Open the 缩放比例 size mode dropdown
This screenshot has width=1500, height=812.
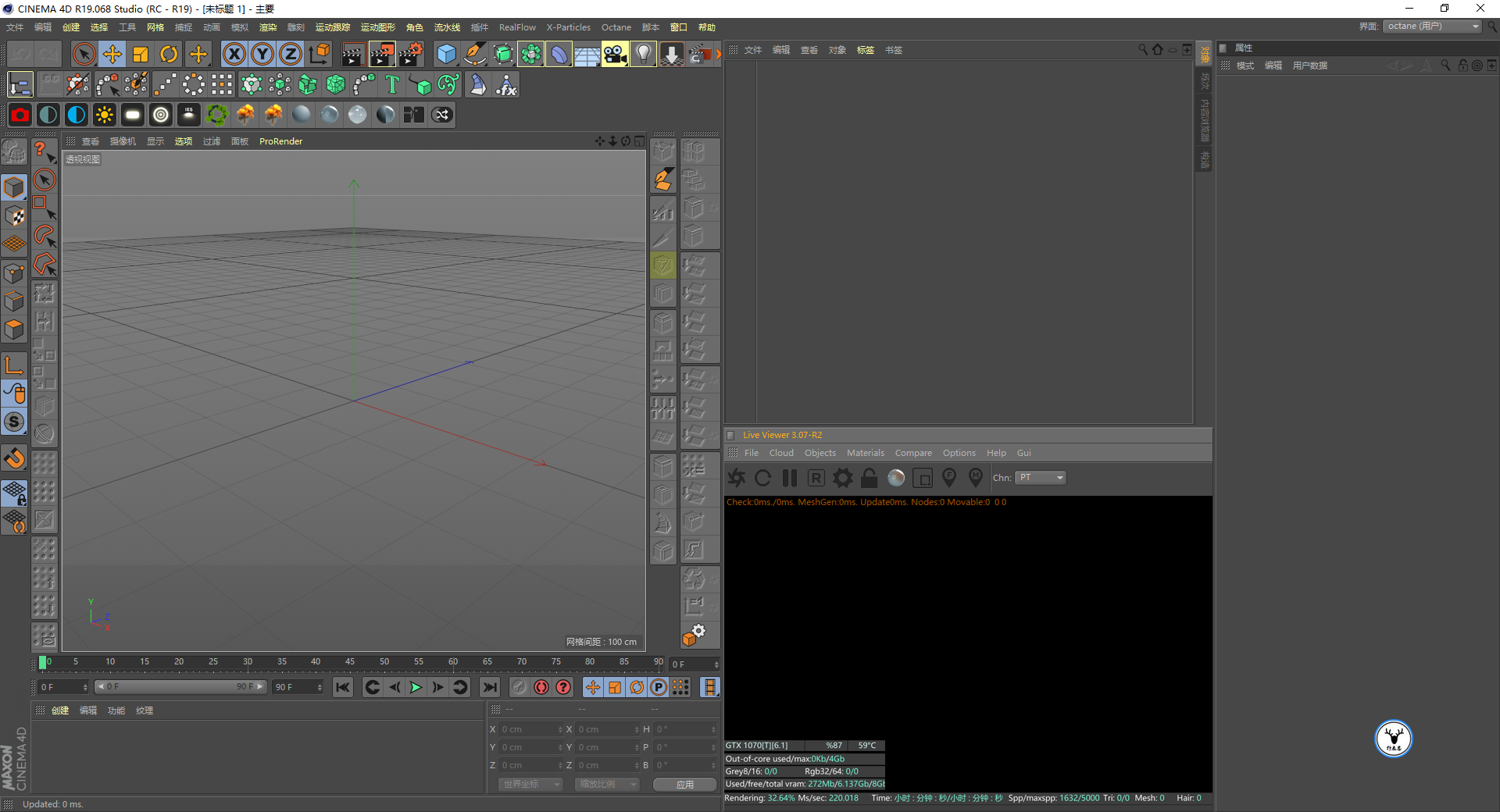[607, 784]
